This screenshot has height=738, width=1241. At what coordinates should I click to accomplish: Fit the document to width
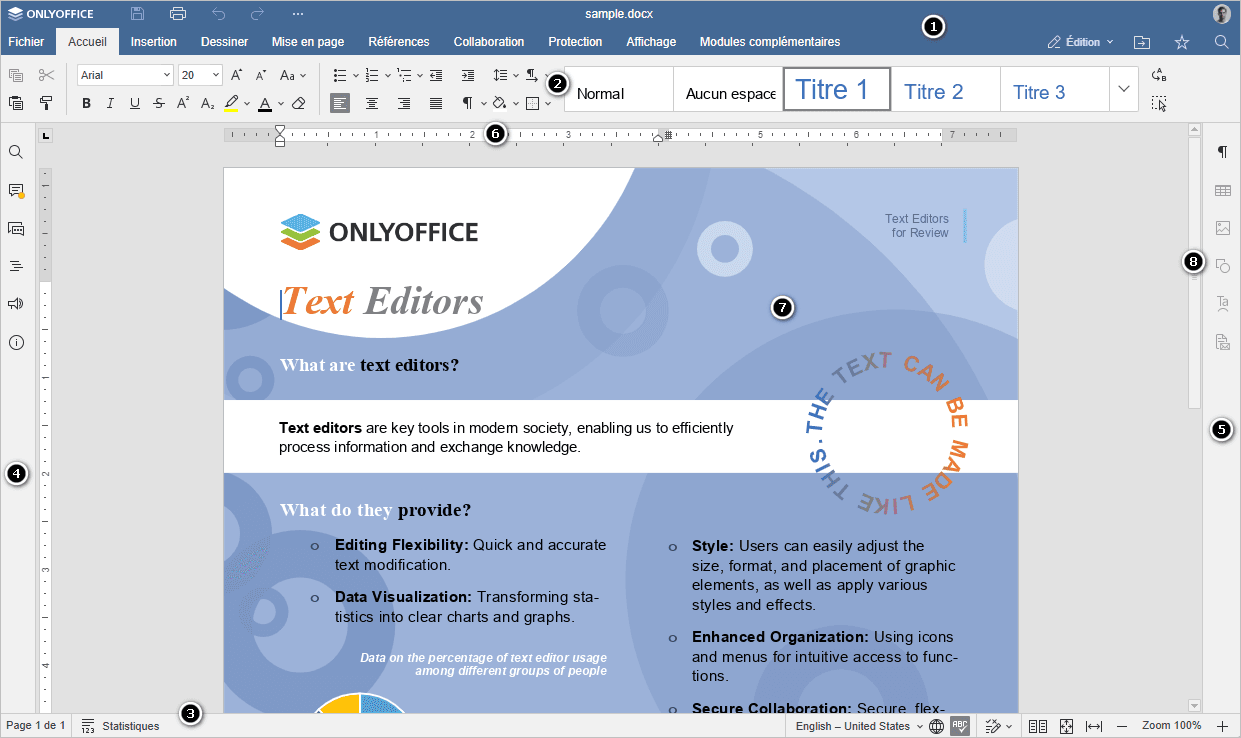[1094, 726]
